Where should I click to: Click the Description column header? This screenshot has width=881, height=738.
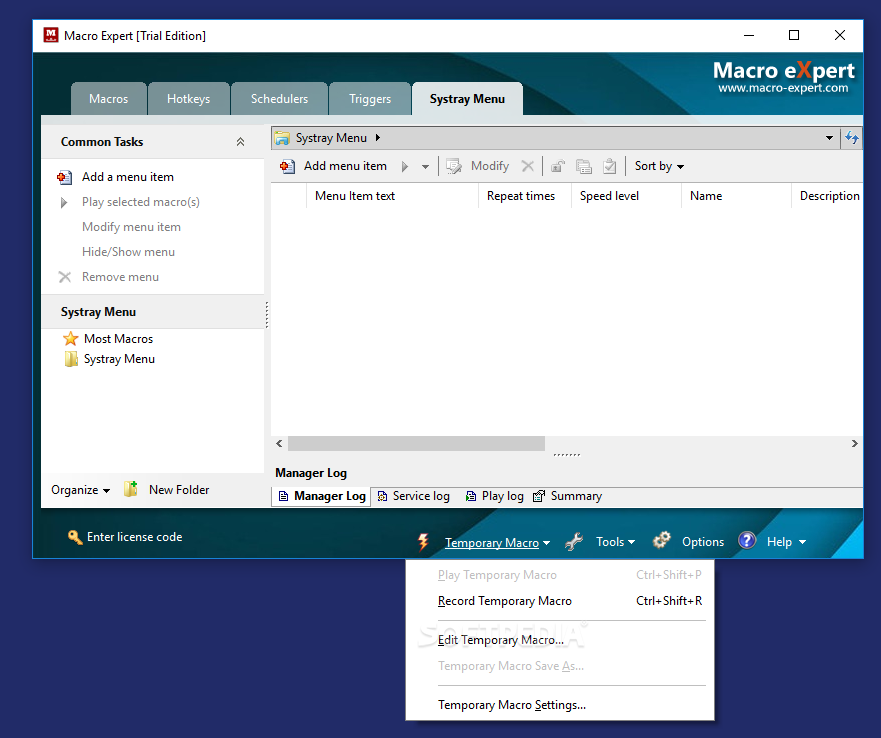point(828,196)
